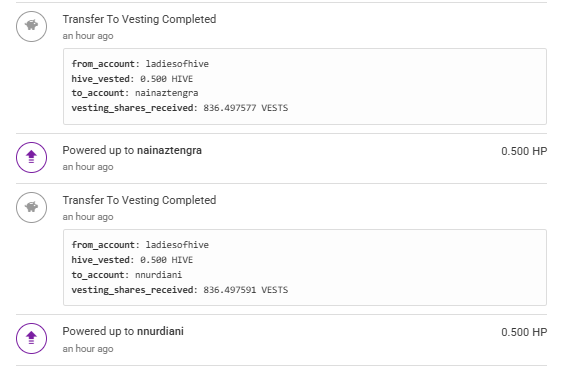The height and width of the screenshot is (373, 563).
Task: Select the 836.497577 VESTS value
Action: tap(246, 108)
